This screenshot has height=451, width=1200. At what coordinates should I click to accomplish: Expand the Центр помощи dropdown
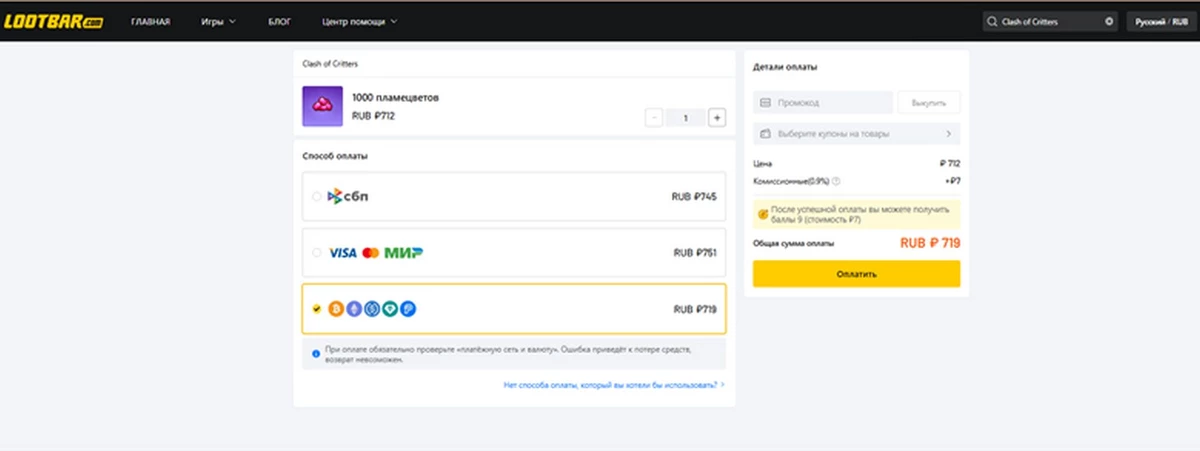[x=360, y=21]
